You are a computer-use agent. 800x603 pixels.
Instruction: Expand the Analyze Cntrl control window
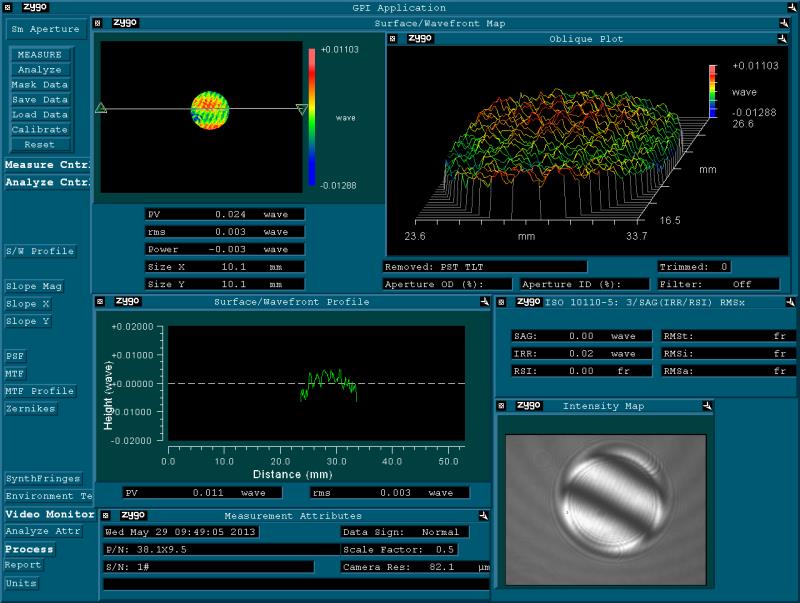point(47,182)
